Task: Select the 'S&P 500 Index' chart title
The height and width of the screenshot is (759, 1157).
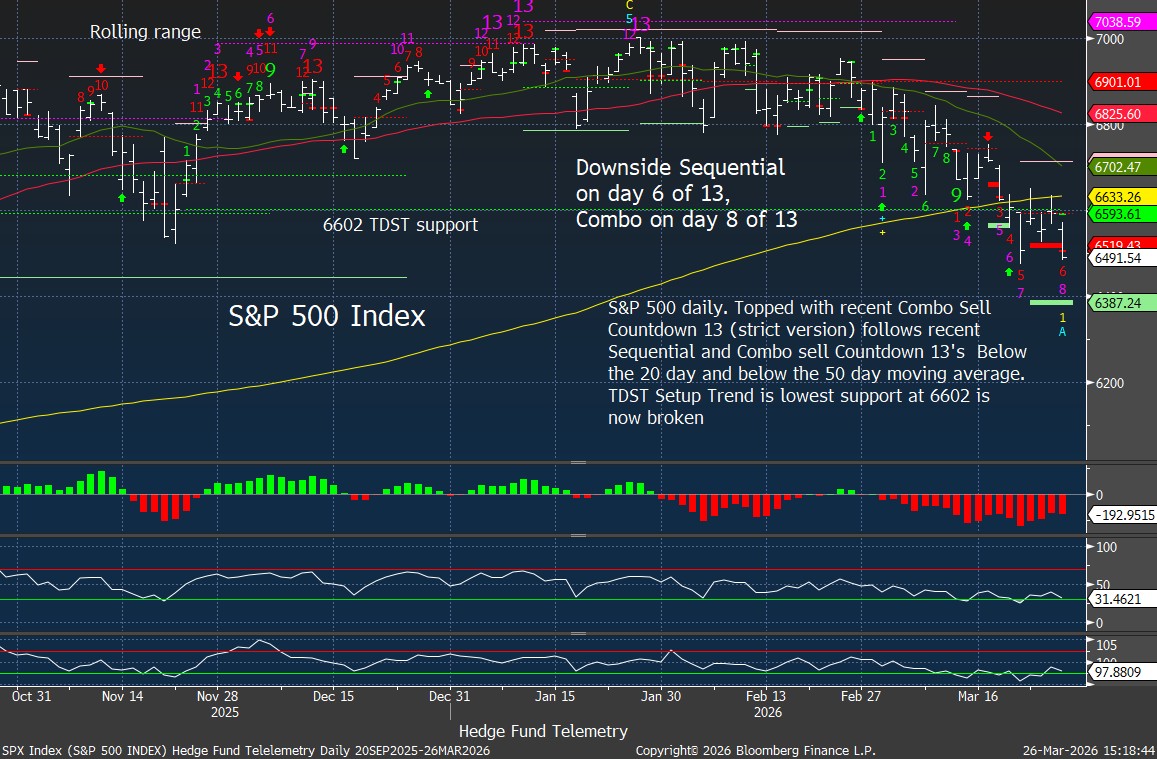Action: coord(327,316)
